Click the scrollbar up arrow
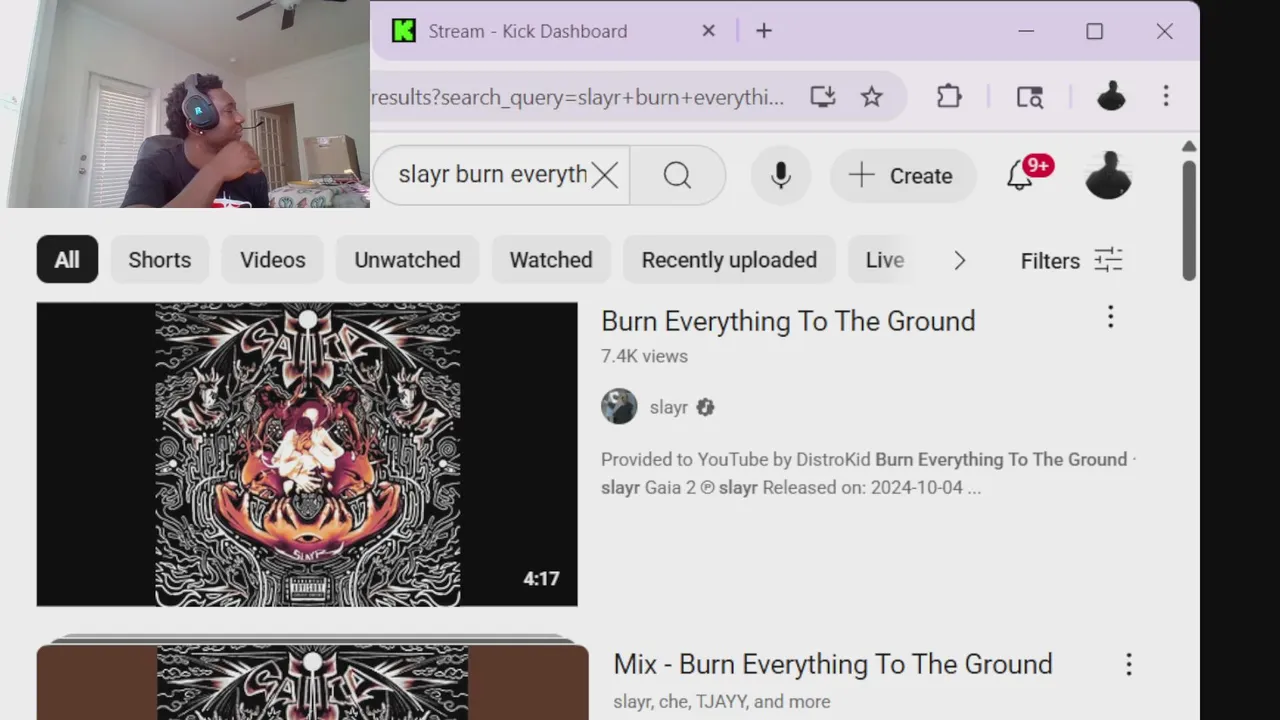This screenshot has height=720, width=1280. pyautogui.click(x=1188, y=147)
